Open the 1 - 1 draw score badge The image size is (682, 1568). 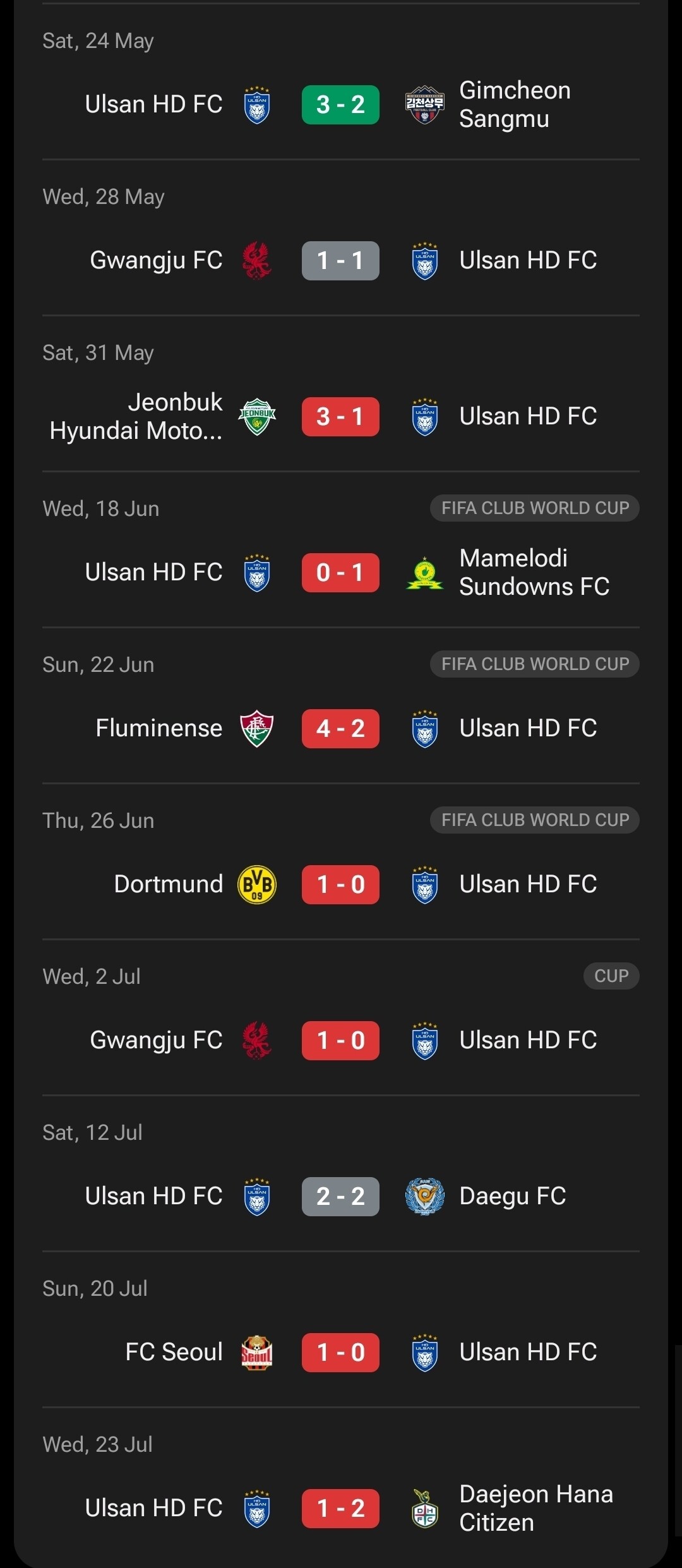pyautogui.click(x=340, y=261)
